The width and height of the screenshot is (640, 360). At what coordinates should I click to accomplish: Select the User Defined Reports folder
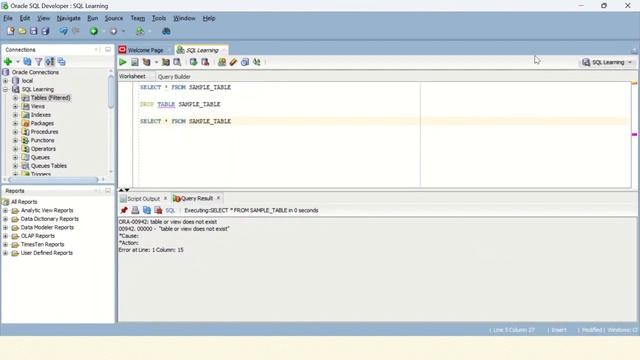click(47, 253)
